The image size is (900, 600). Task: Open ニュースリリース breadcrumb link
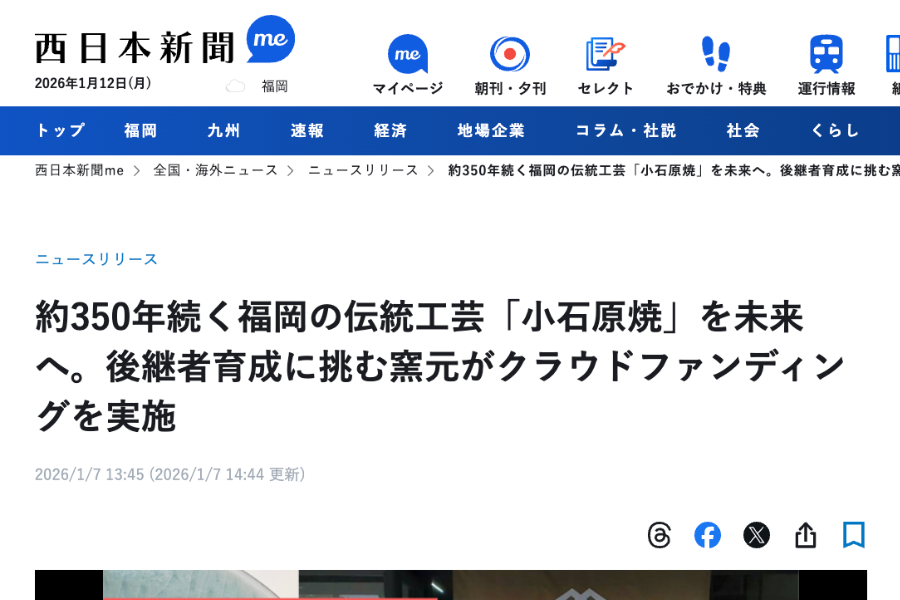363,171
